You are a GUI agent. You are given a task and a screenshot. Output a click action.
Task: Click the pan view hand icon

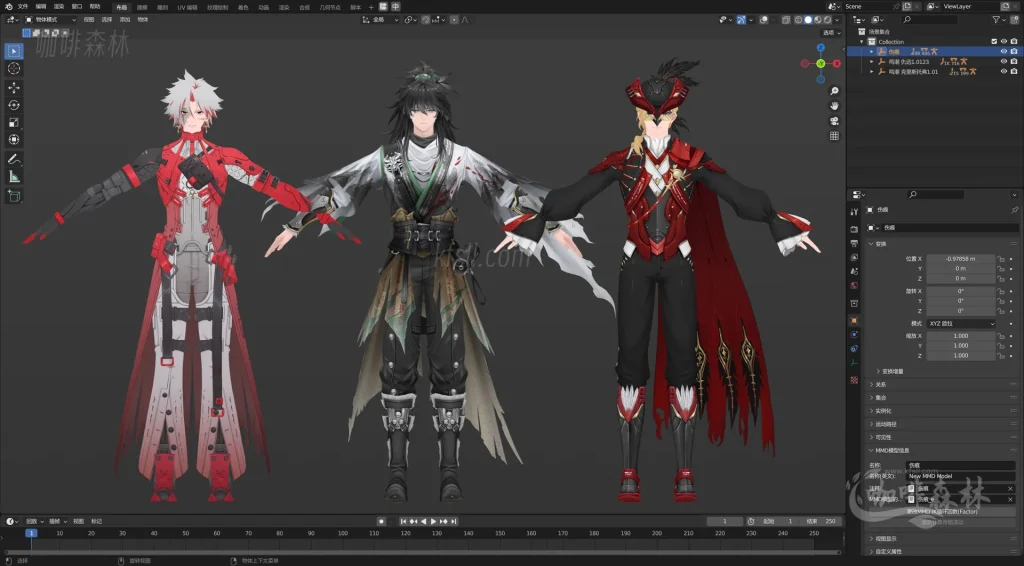pyautogui.click(x=834, y=106)
